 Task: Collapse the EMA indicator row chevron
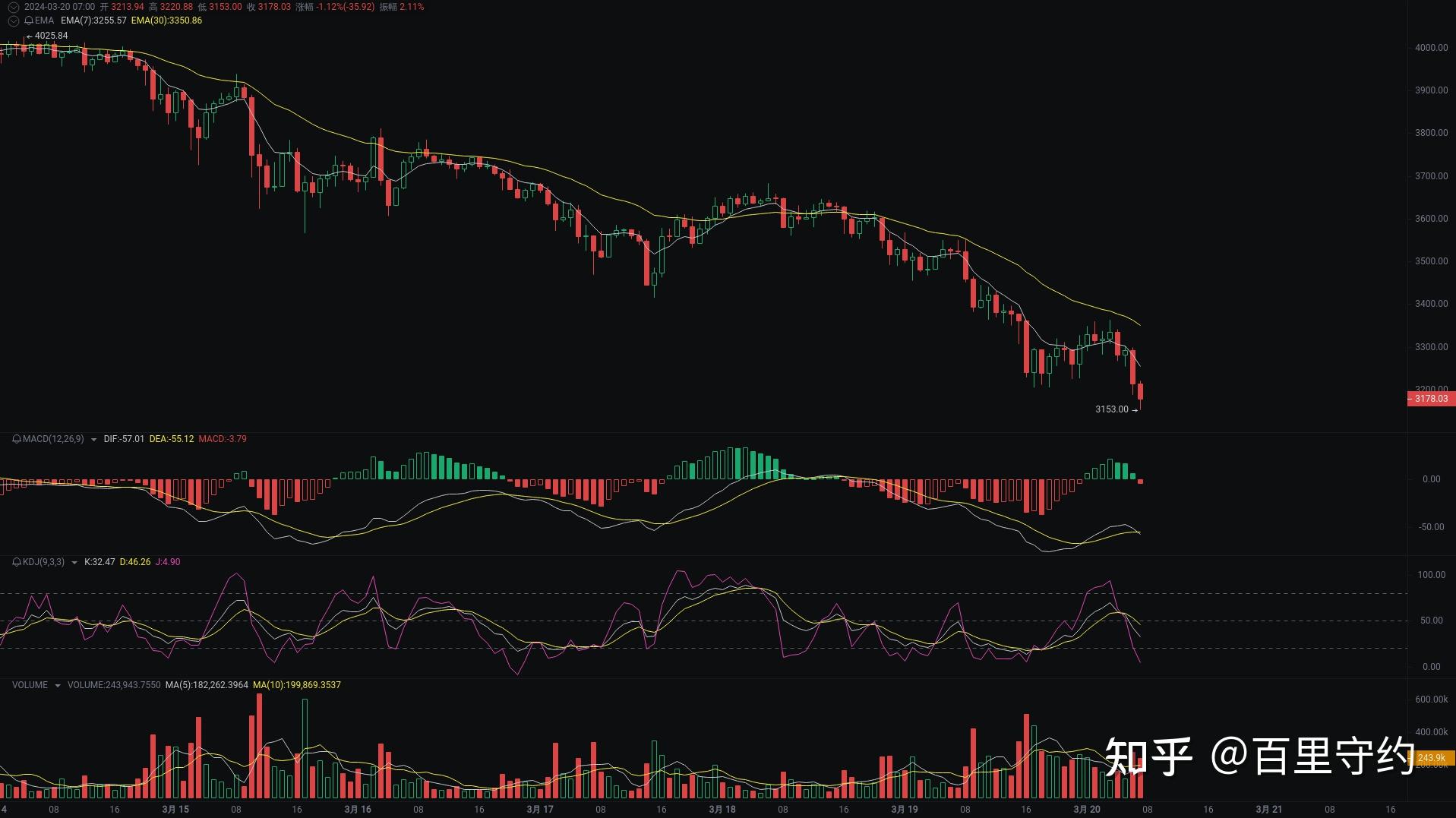(x=13, y=21)
